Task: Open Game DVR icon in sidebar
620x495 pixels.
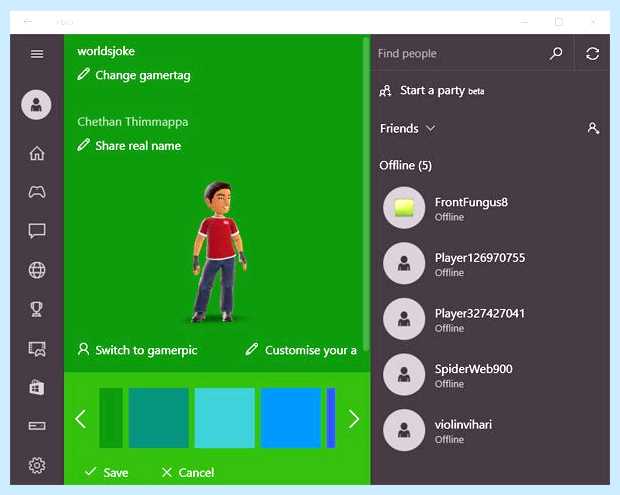Action: (x=37, y=349)
